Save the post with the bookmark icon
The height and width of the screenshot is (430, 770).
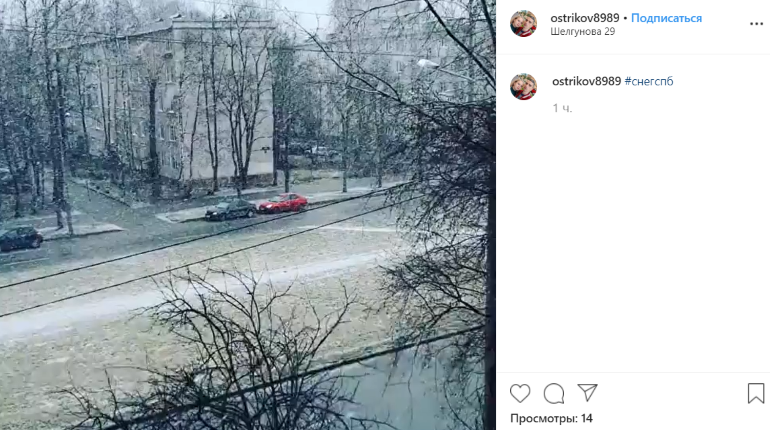pos(756,393)
